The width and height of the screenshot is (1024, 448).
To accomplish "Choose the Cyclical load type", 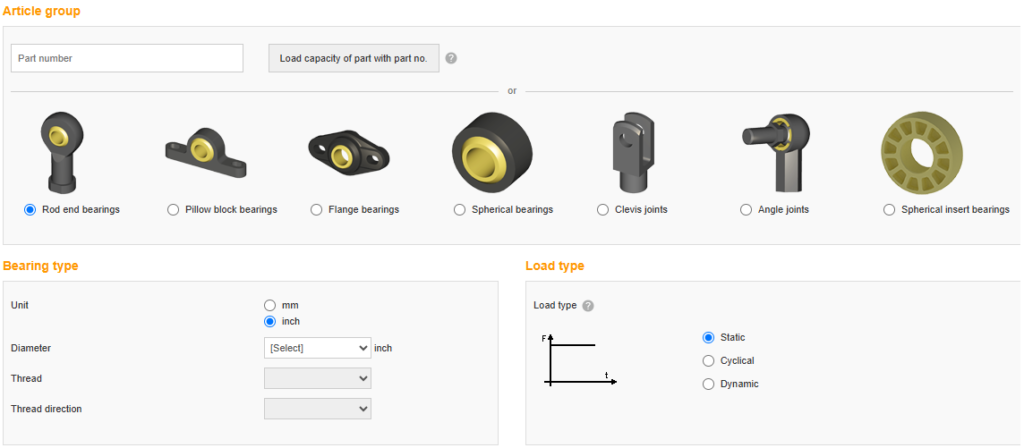I will tap(708, 360).
